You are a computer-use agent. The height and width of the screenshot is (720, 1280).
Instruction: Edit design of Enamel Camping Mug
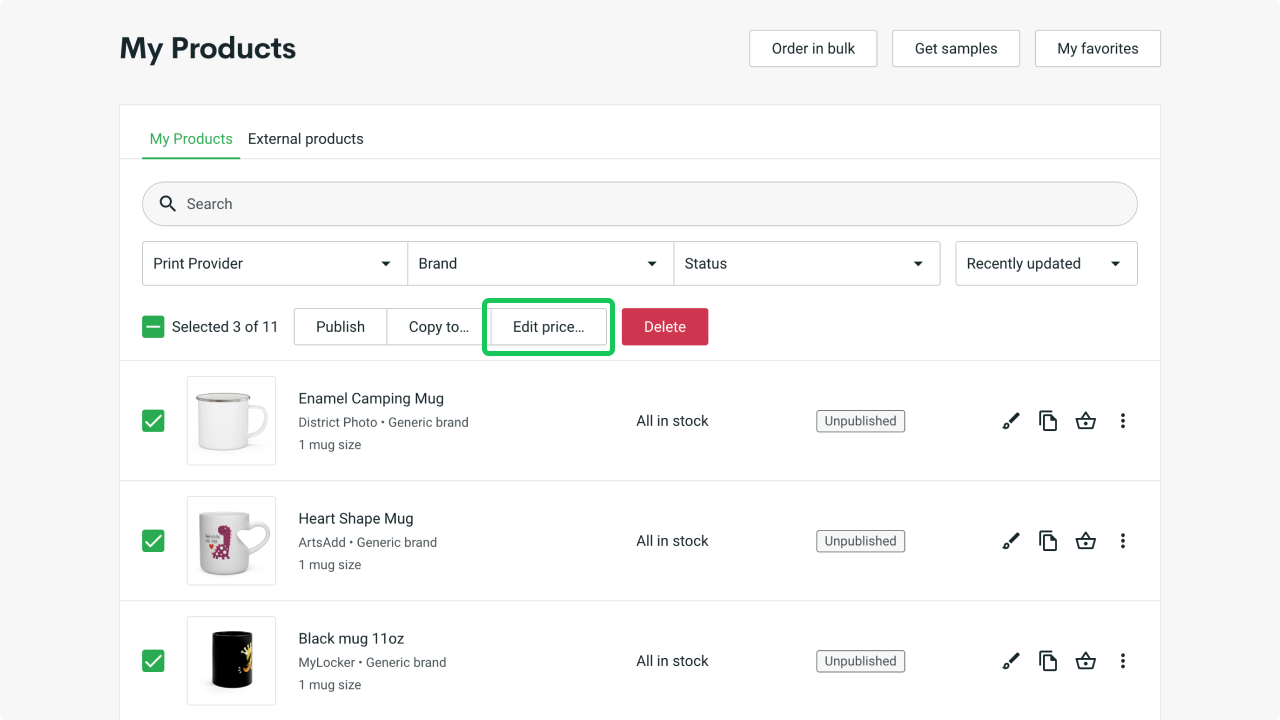tap(1011, 421)
